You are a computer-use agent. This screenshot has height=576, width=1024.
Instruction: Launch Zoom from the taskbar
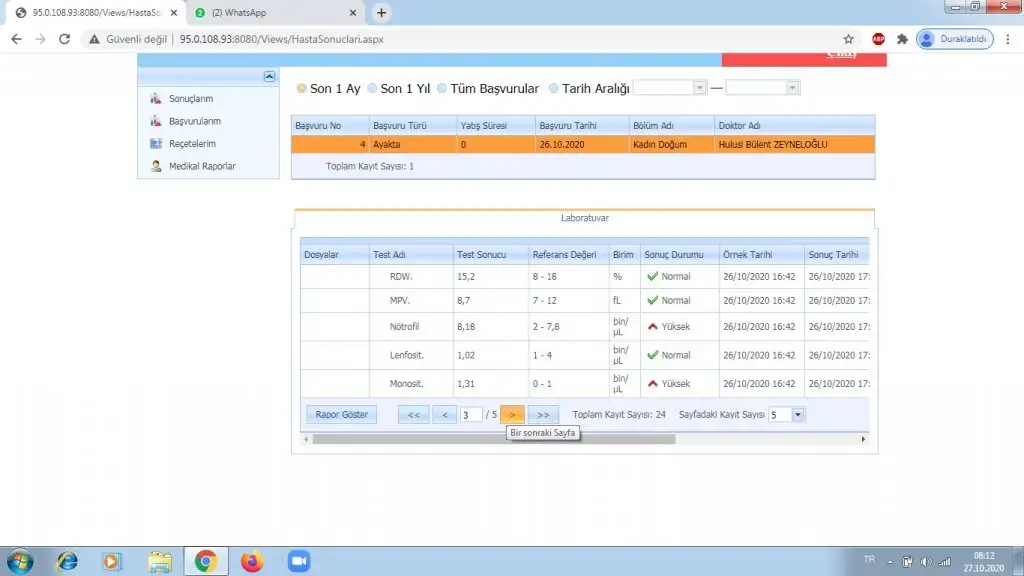[x=299, y=561]
